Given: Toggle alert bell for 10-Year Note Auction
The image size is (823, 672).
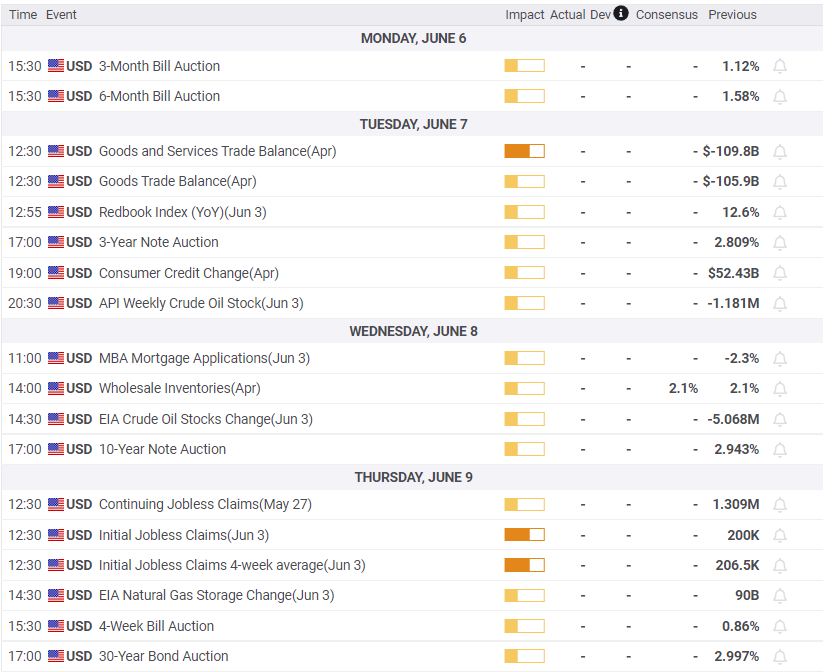Looking at the screenshot, I should click(x=780, y=449).
